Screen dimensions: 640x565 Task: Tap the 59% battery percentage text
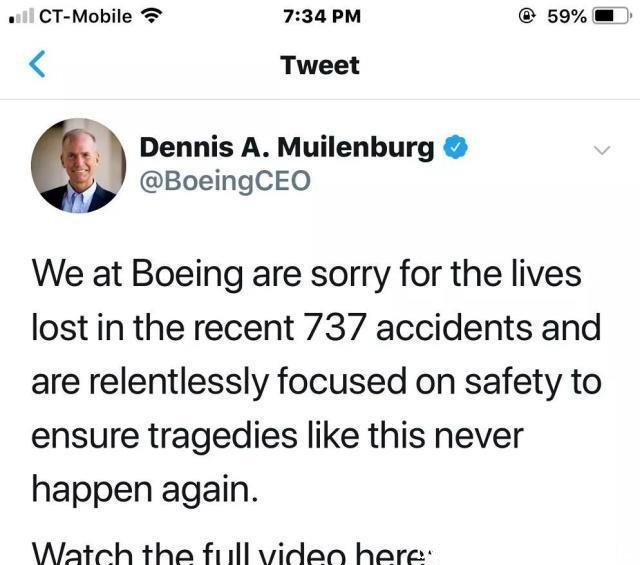click(567, 16)
